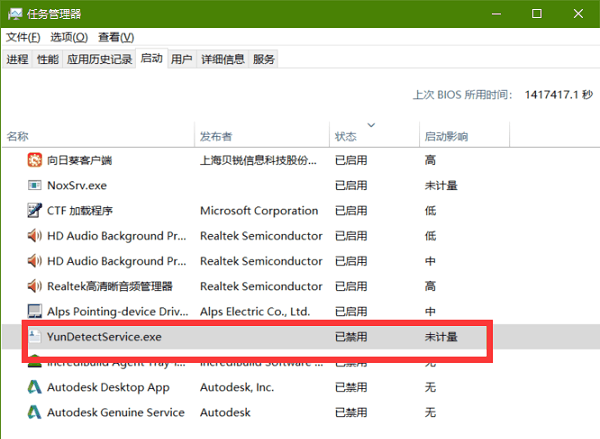The image size is (600, 439).
Task: Open the 选项(O) menu
Action: [x=69, y=37]
